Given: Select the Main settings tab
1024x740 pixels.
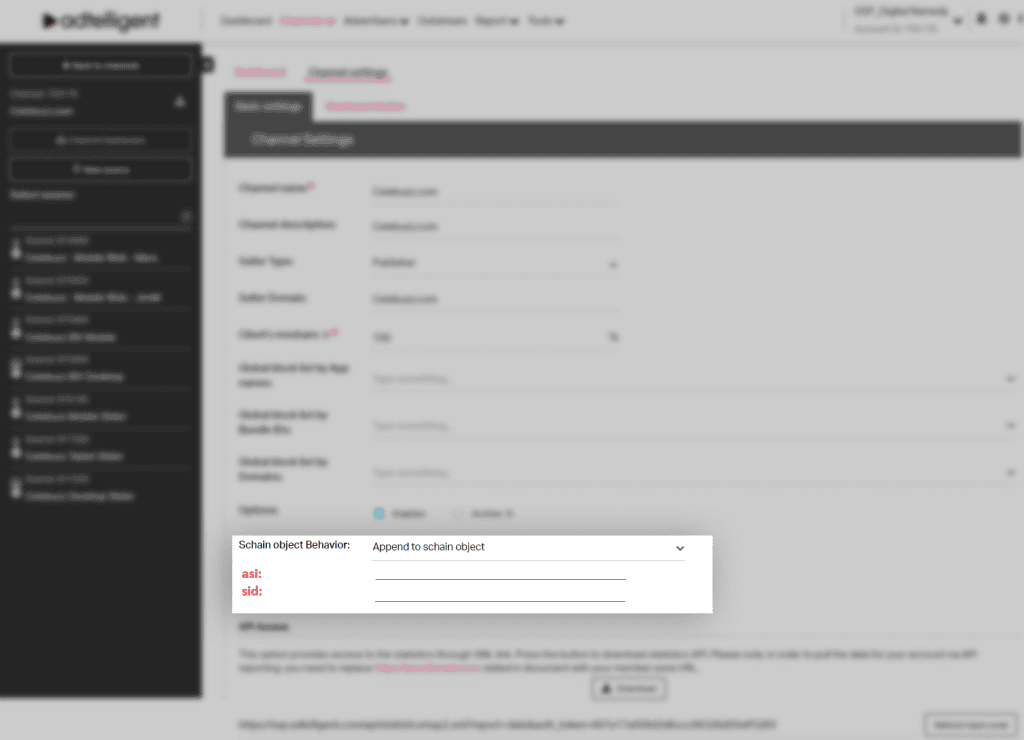Looking at the screenshot, I should tap(268, 106).
